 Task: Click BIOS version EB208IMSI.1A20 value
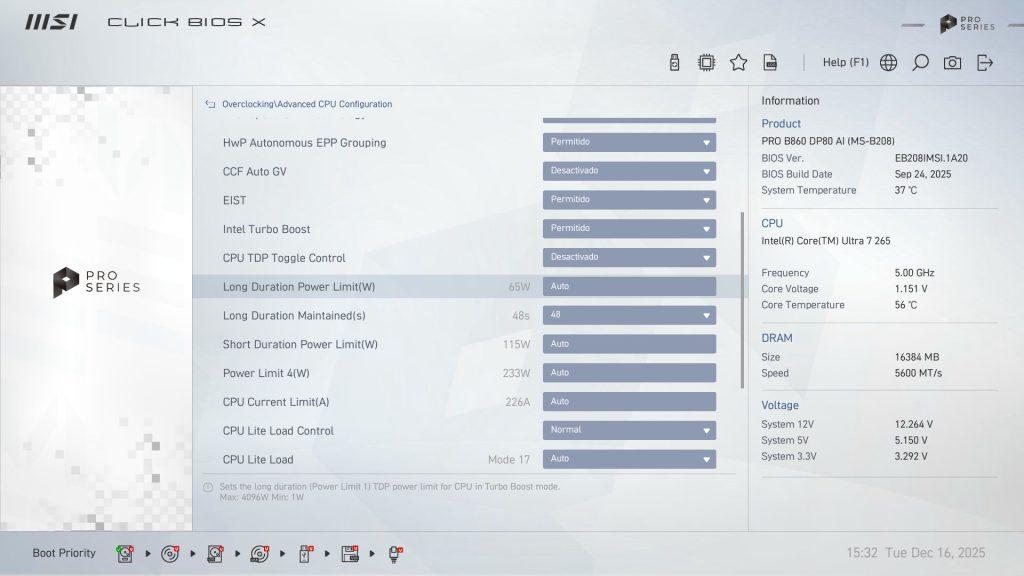931,158
